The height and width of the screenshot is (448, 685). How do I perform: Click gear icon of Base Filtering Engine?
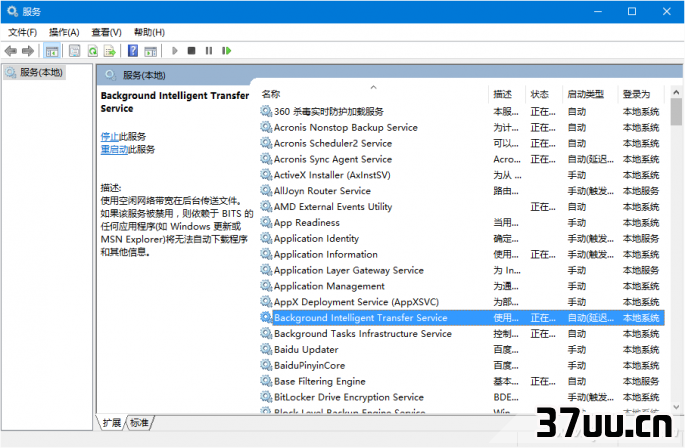(266, 381)
